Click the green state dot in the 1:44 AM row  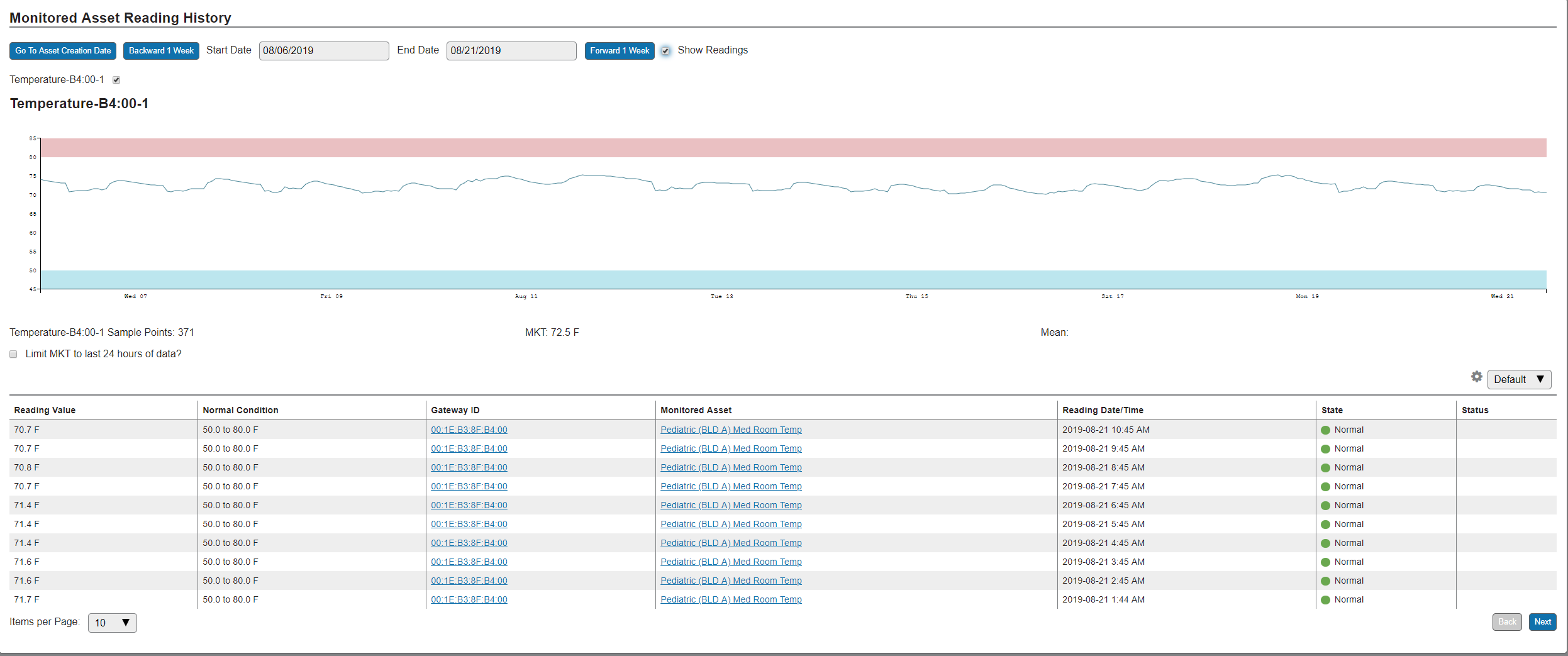(x=1325, y=600)
